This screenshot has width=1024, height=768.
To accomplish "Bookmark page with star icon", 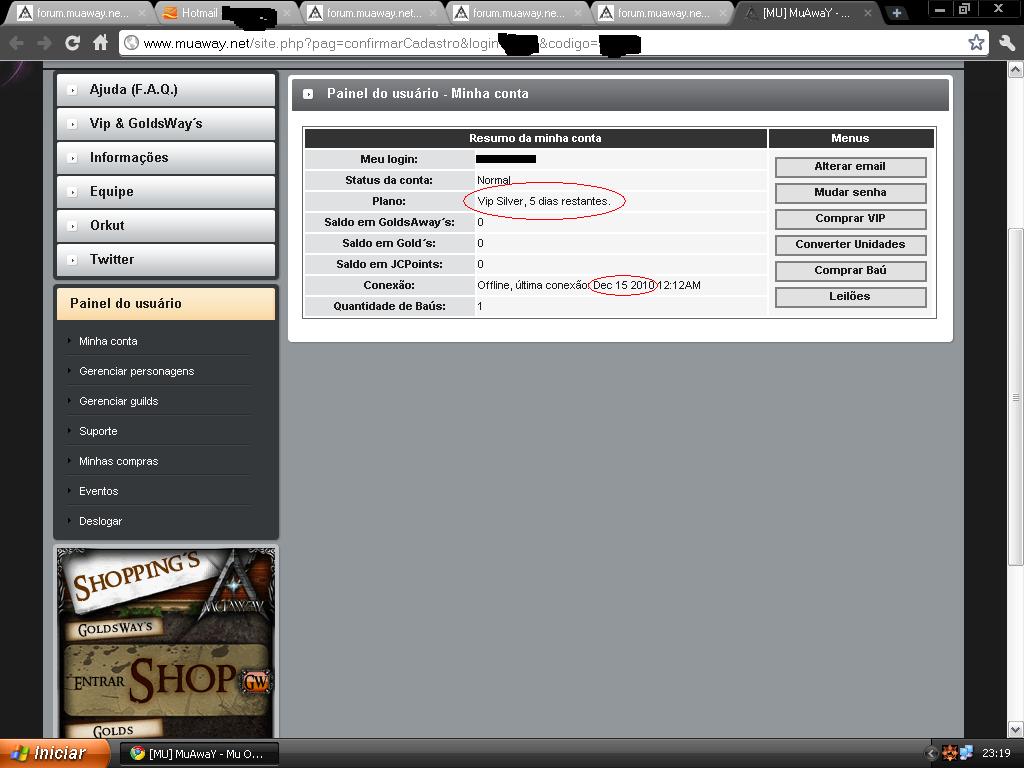I will [x=976, y=43].
